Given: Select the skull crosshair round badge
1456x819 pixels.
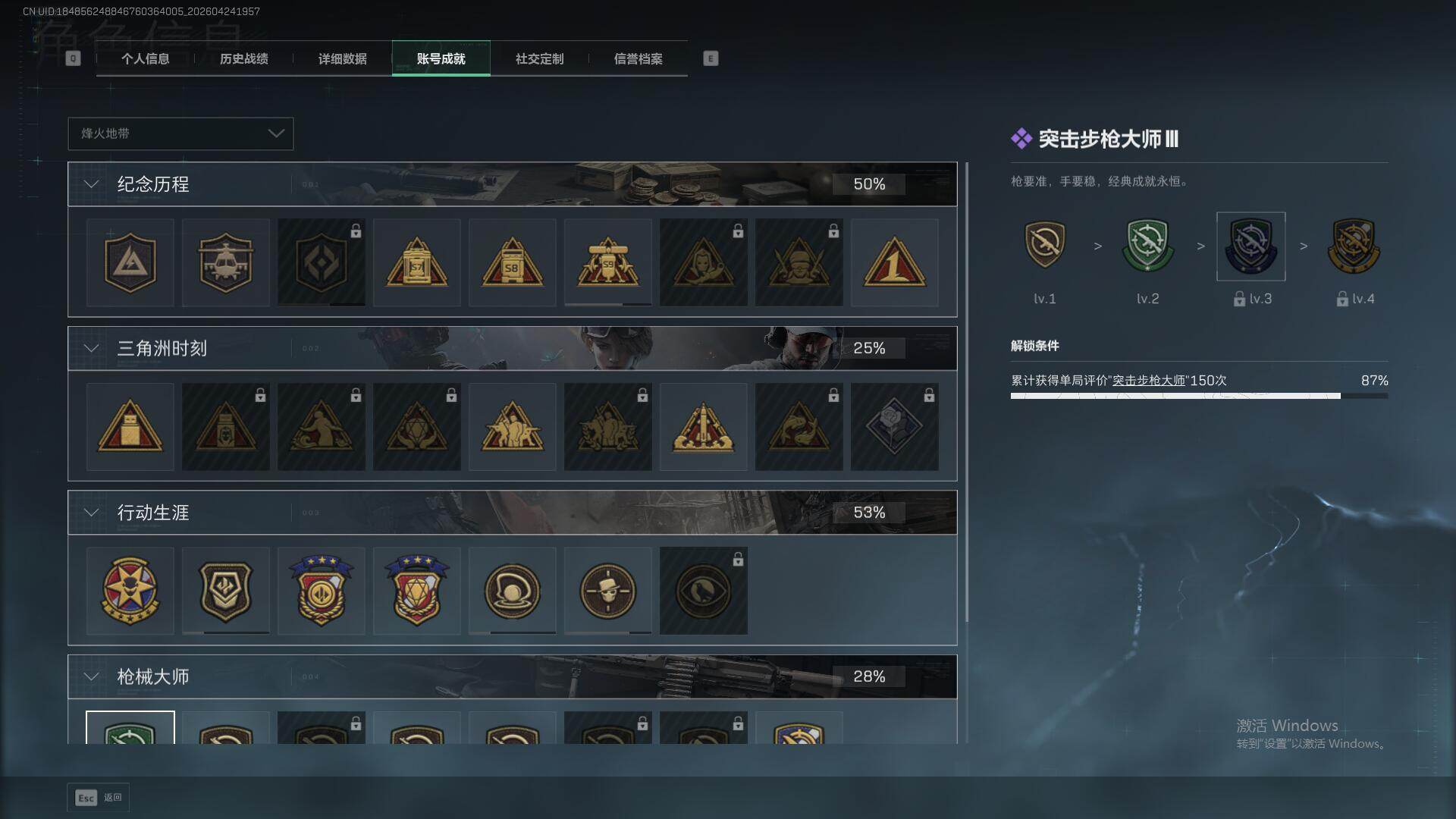Looking at the screenshot, I should (607, 591).
